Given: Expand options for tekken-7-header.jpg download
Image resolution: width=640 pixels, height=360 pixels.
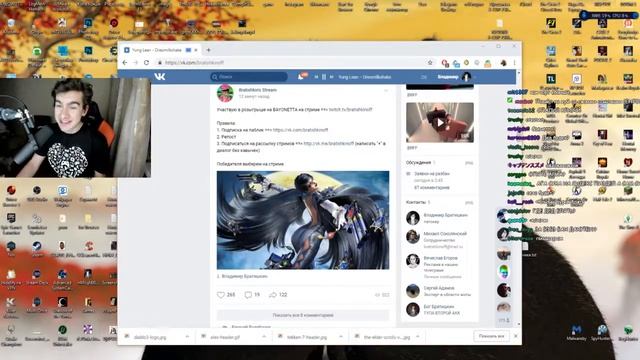Looking at the screenshot, I should [x=341, y=337].
